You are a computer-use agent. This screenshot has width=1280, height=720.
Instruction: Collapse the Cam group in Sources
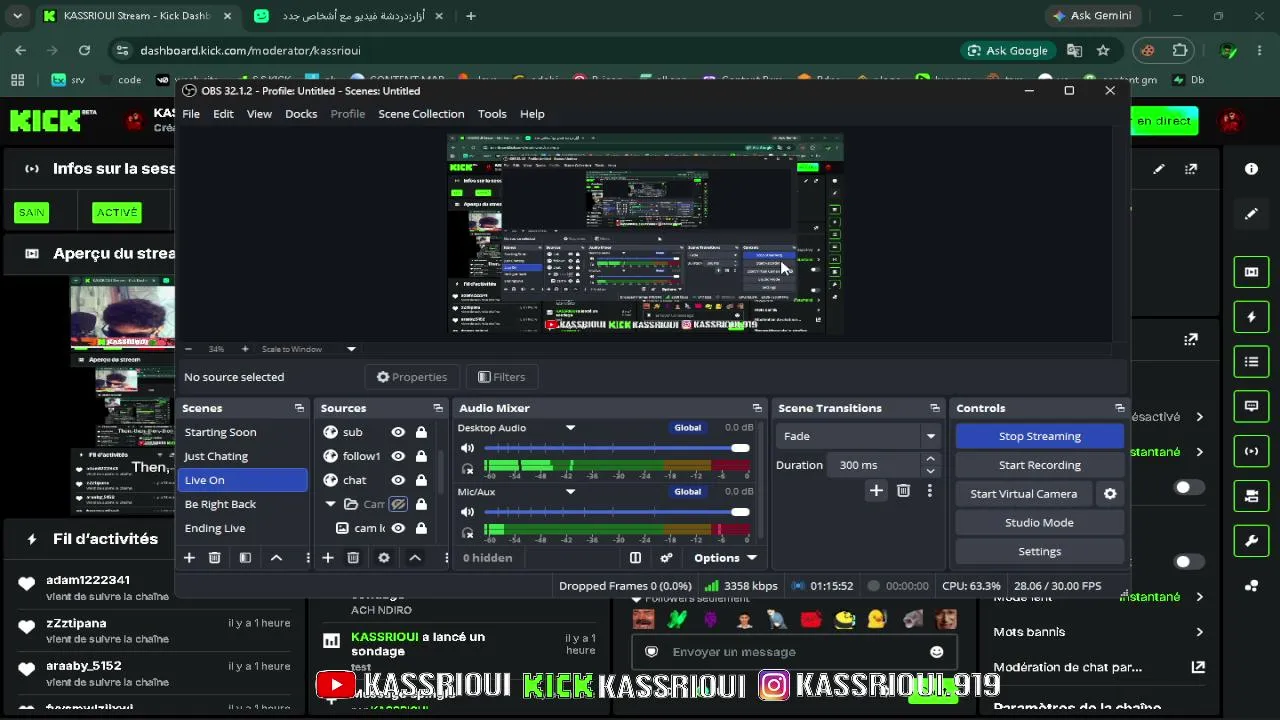point(331,504)
